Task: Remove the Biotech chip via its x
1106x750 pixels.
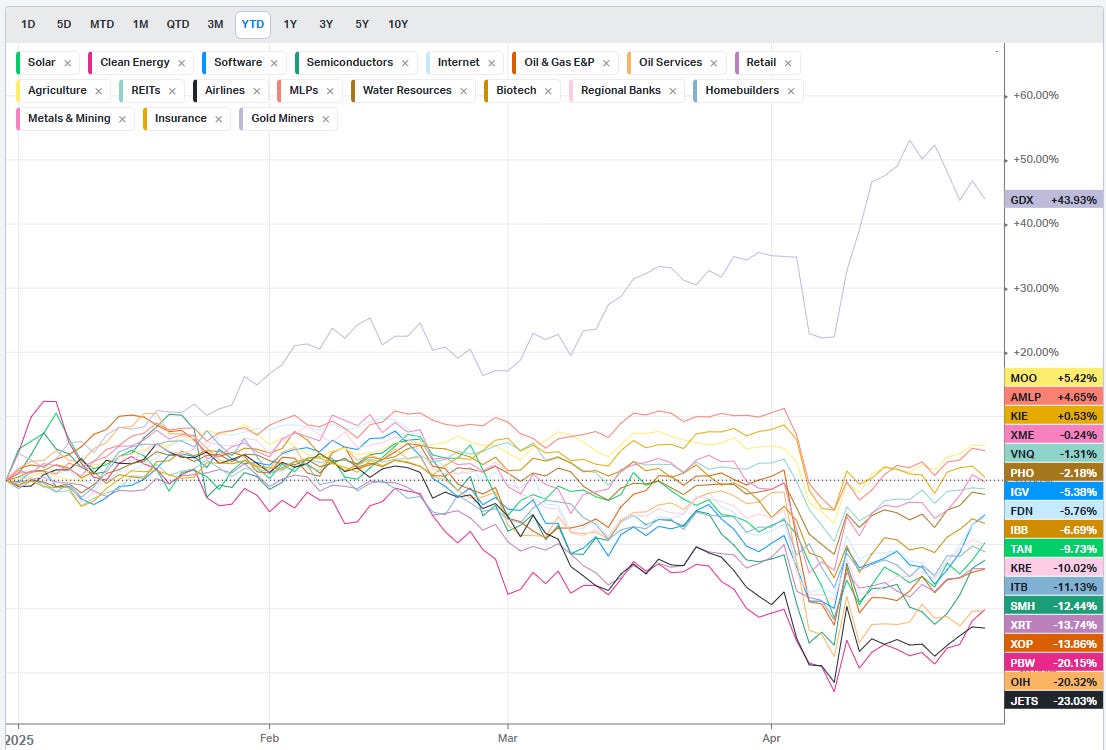Action: pos(548,91)
